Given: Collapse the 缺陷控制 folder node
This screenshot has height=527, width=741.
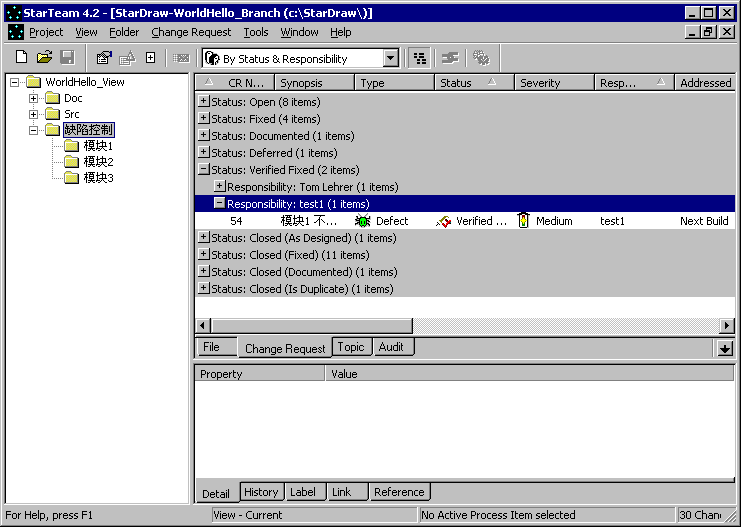Looking at the screenshot, I should [x=33, y=130].
